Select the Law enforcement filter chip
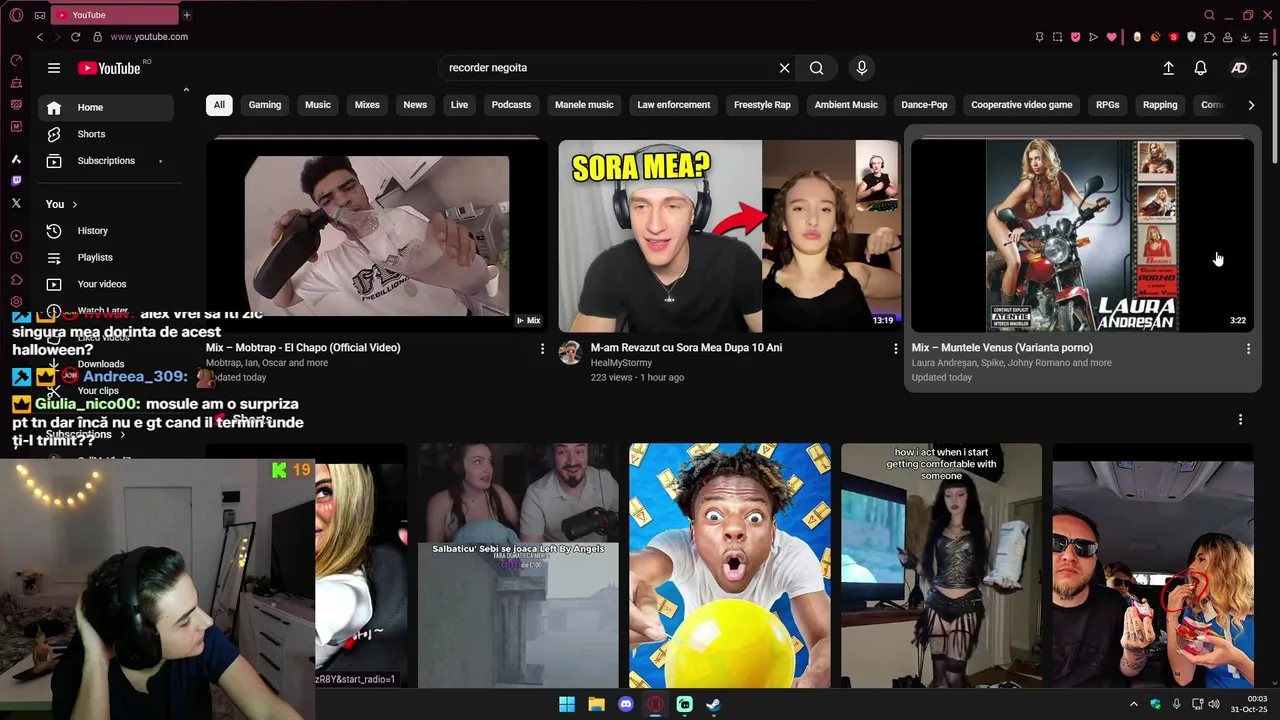 (674, 105)
